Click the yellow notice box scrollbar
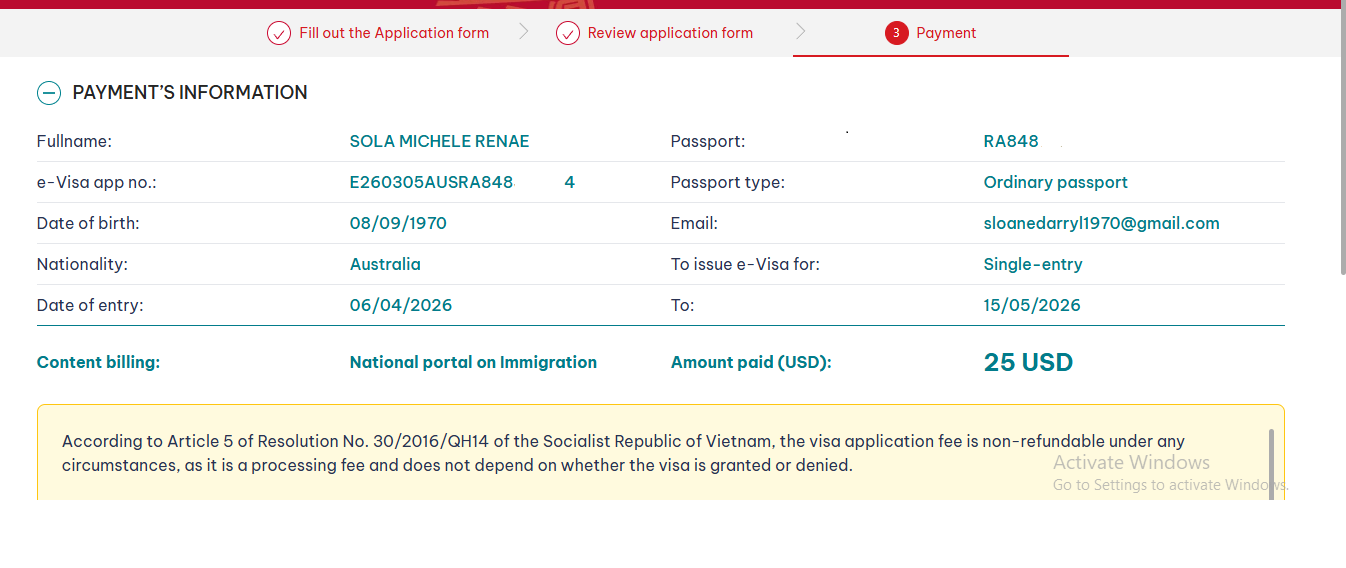The width and height of the screenshot is (1346, 568). tap(1271, 460)
